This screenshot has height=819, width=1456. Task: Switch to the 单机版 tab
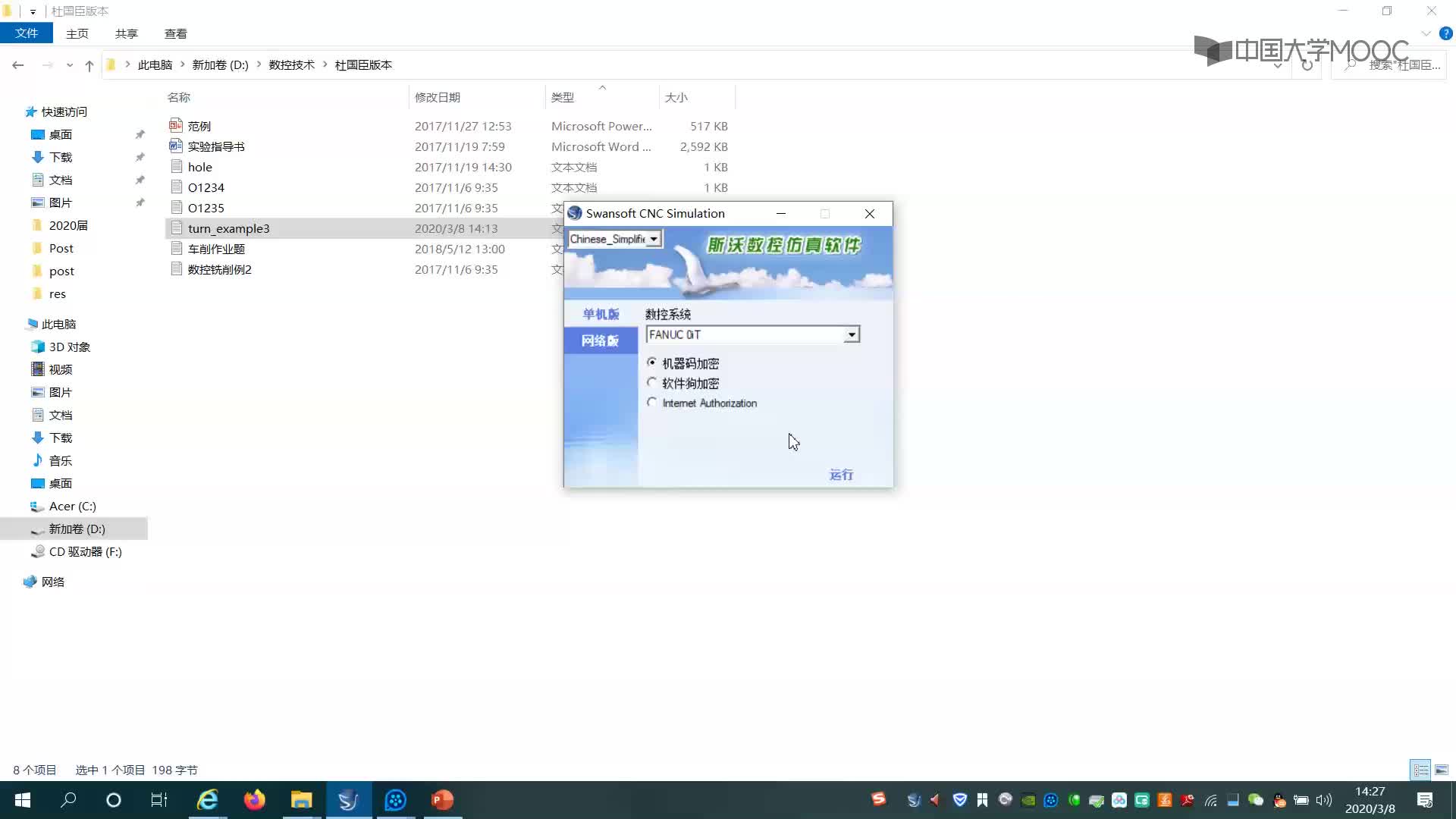[601, 314]
